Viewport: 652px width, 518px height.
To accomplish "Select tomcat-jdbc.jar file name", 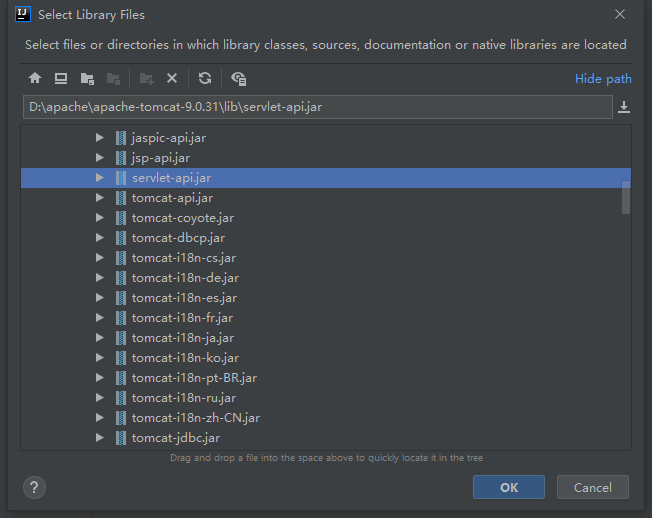I will tap(176, 437).
